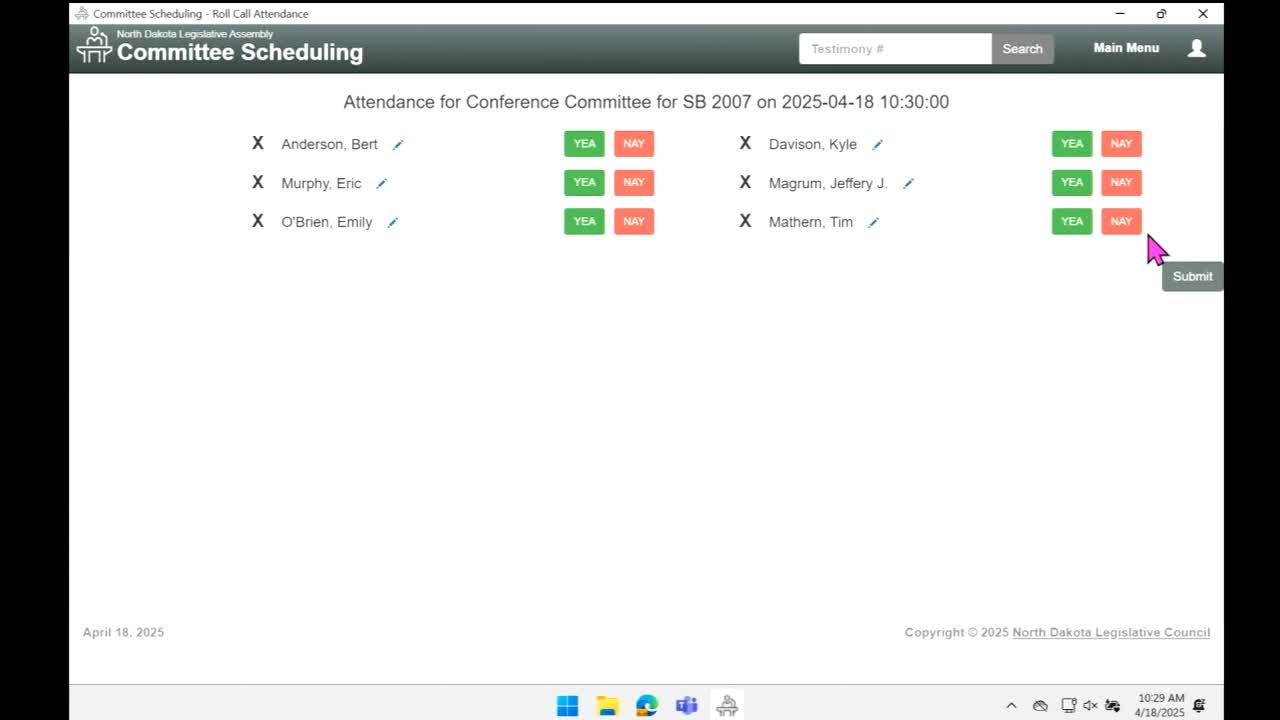Image resolution: width=1280 pixels, height=720 pixels.
Task: Click the edit pencil beside Magrum, Jeffery J.
Action: (x=908, y=184)
